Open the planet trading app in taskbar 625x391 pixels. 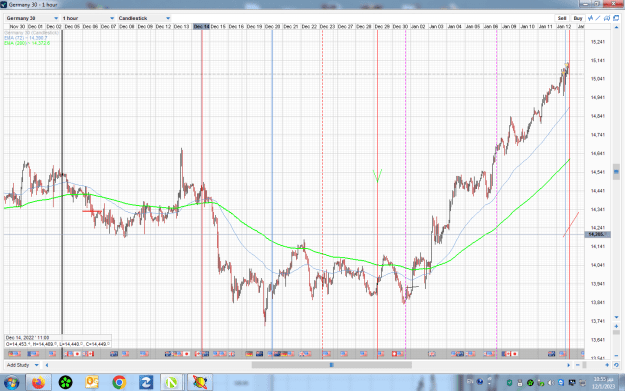[x=200, y=383]
